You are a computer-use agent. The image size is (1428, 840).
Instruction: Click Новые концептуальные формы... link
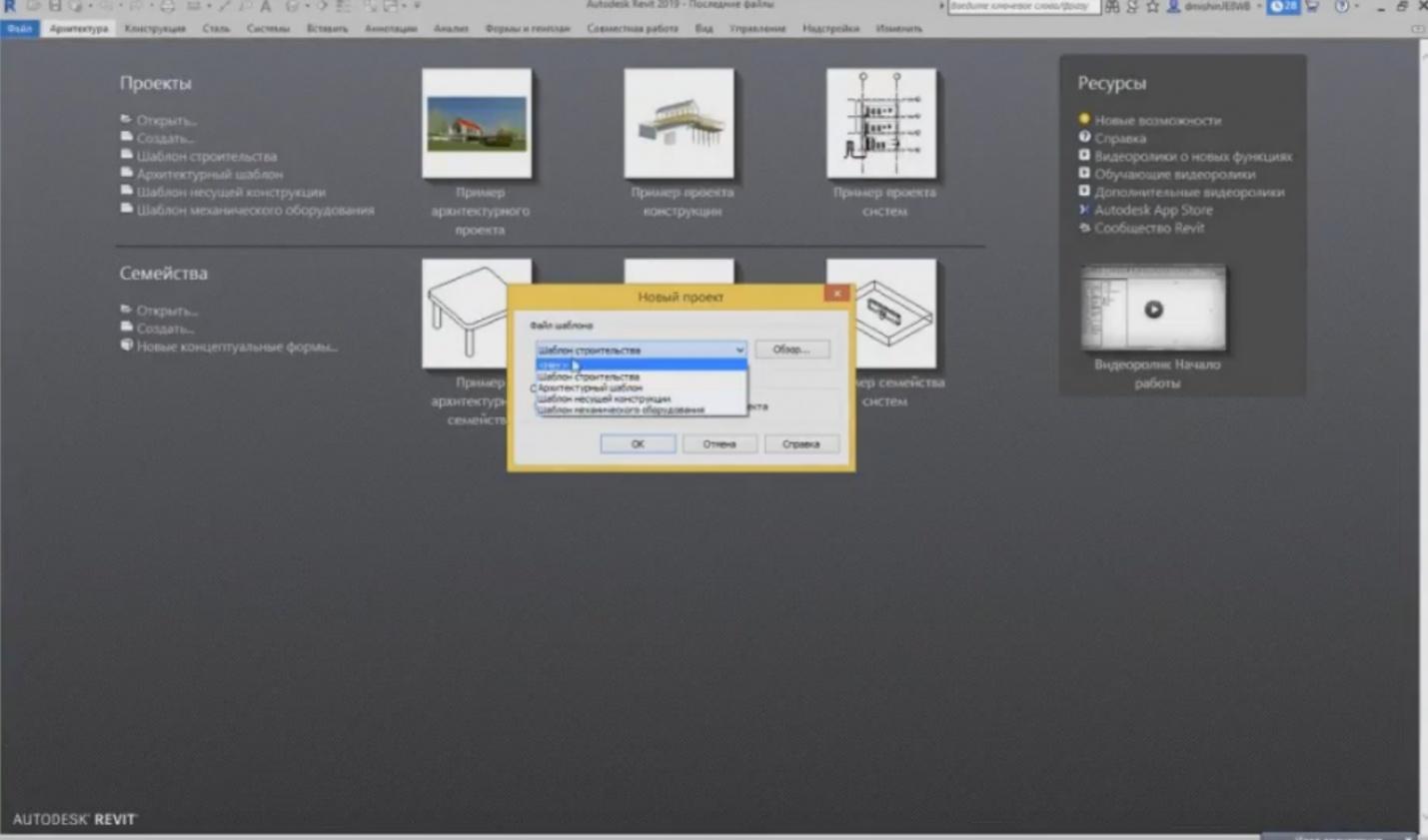237,347
